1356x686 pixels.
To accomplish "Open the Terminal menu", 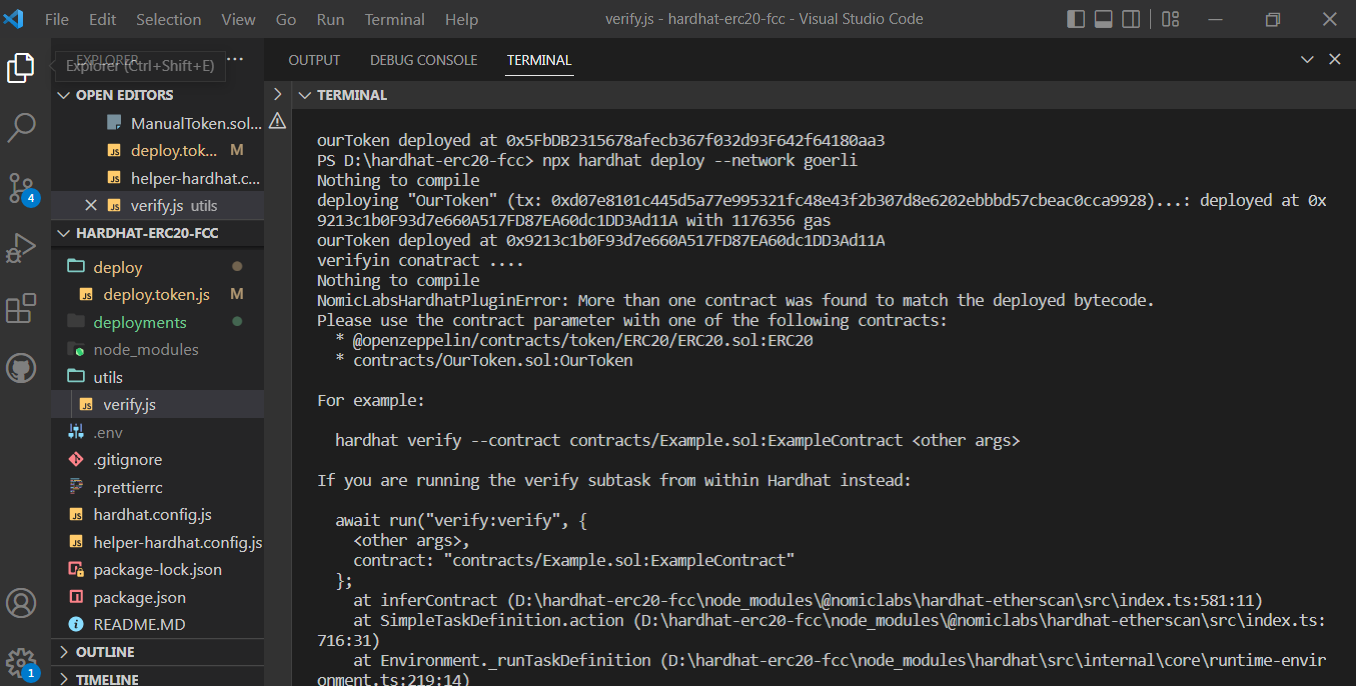I will point(394,20).
